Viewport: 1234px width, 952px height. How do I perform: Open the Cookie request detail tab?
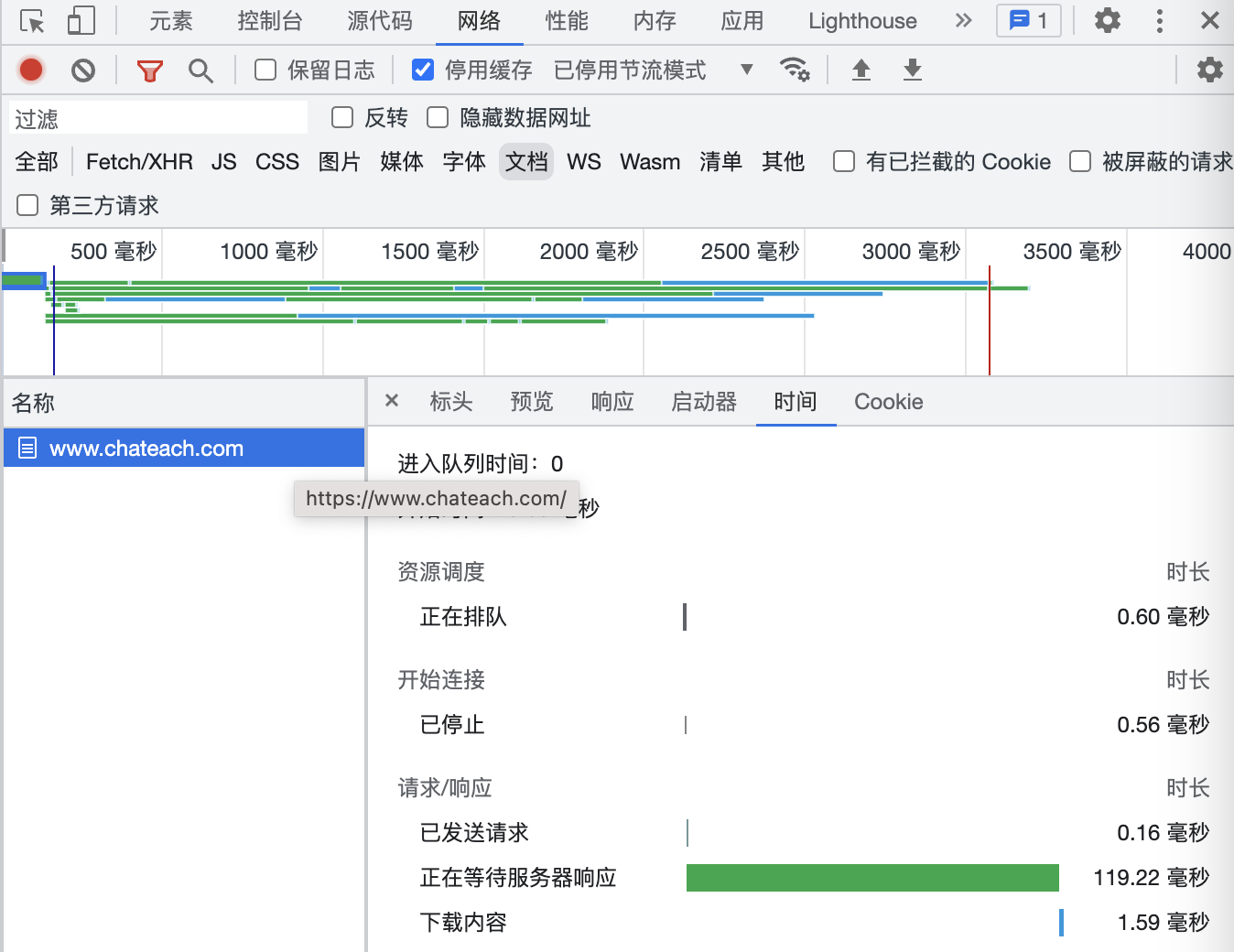tap(889, 402)
